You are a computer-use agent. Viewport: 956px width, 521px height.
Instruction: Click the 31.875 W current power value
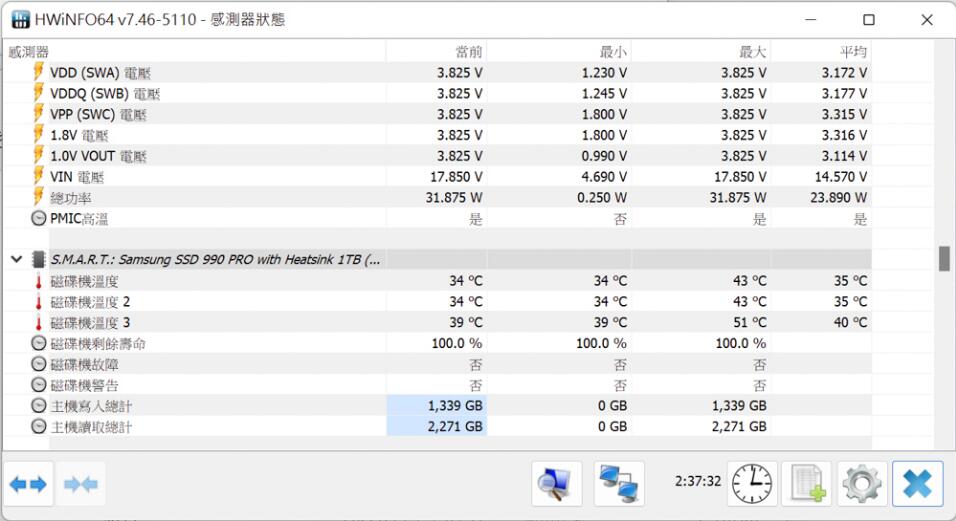tap(454, 197)
